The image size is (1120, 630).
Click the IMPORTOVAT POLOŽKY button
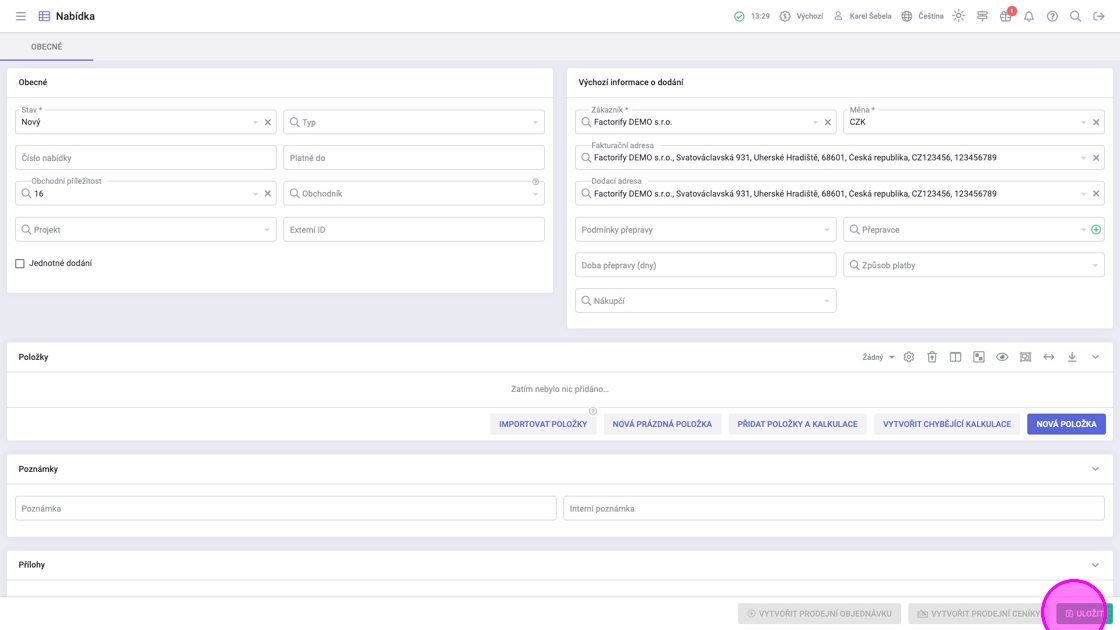[x=543, y=424]
